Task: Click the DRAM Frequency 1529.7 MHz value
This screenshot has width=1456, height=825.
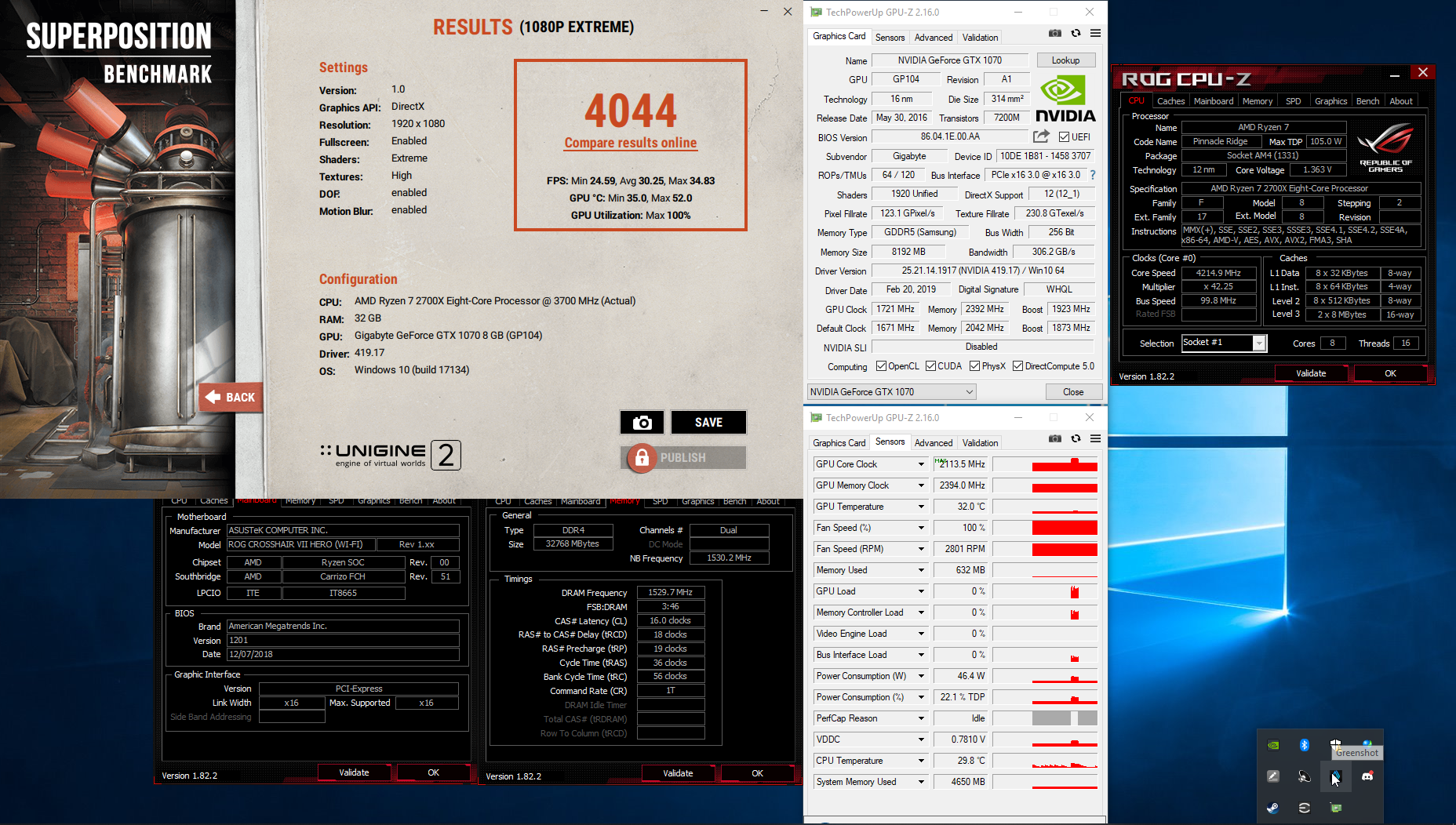Action: pos(670,592)
